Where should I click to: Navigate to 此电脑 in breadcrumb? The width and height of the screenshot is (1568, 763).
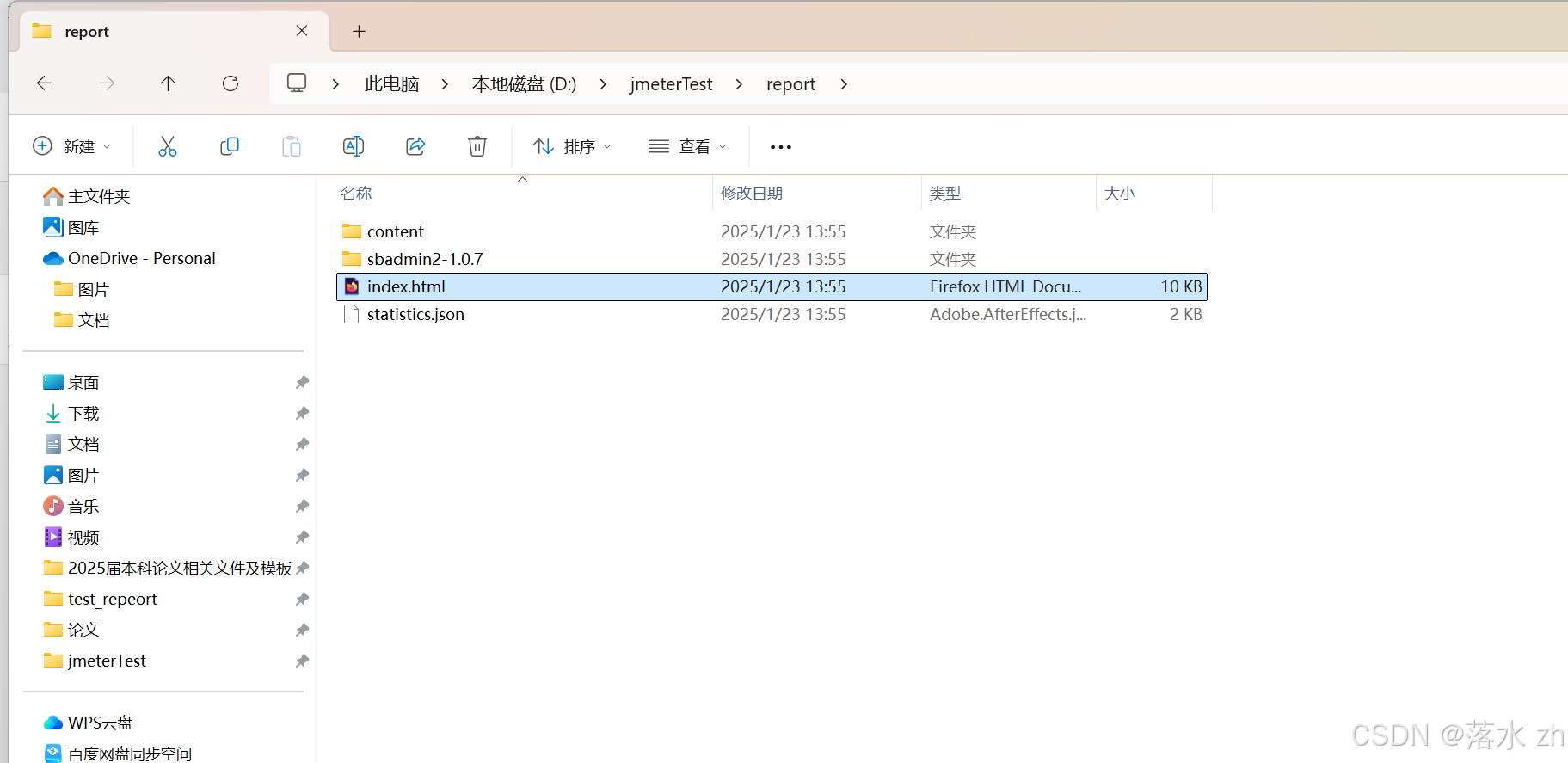(391, 84)
